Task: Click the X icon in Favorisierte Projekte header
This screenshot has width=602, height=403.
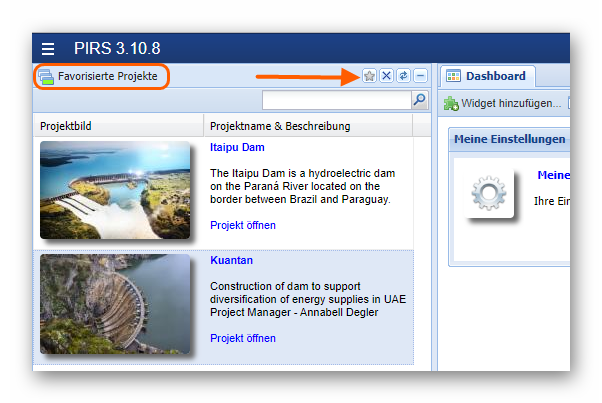Action: pos(386,76)
